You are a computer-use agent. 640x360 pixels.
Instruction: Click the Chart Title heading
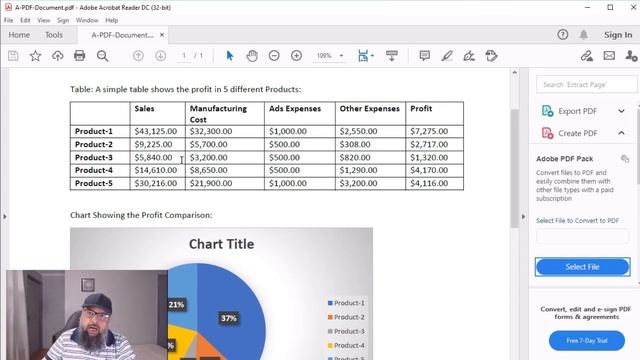(x=221, y=244)
